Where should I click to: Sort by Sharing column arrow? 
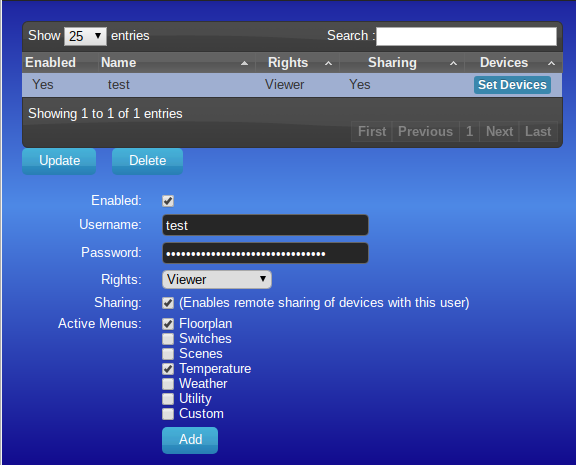click(x=454, y=64)
